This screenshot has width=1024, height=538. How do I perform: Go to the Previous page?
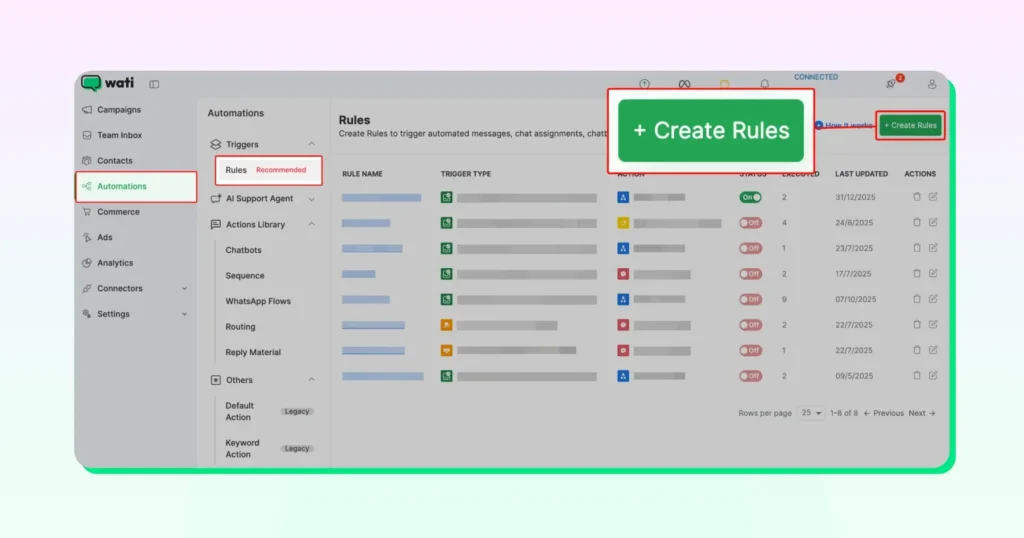tap(884, 413)
